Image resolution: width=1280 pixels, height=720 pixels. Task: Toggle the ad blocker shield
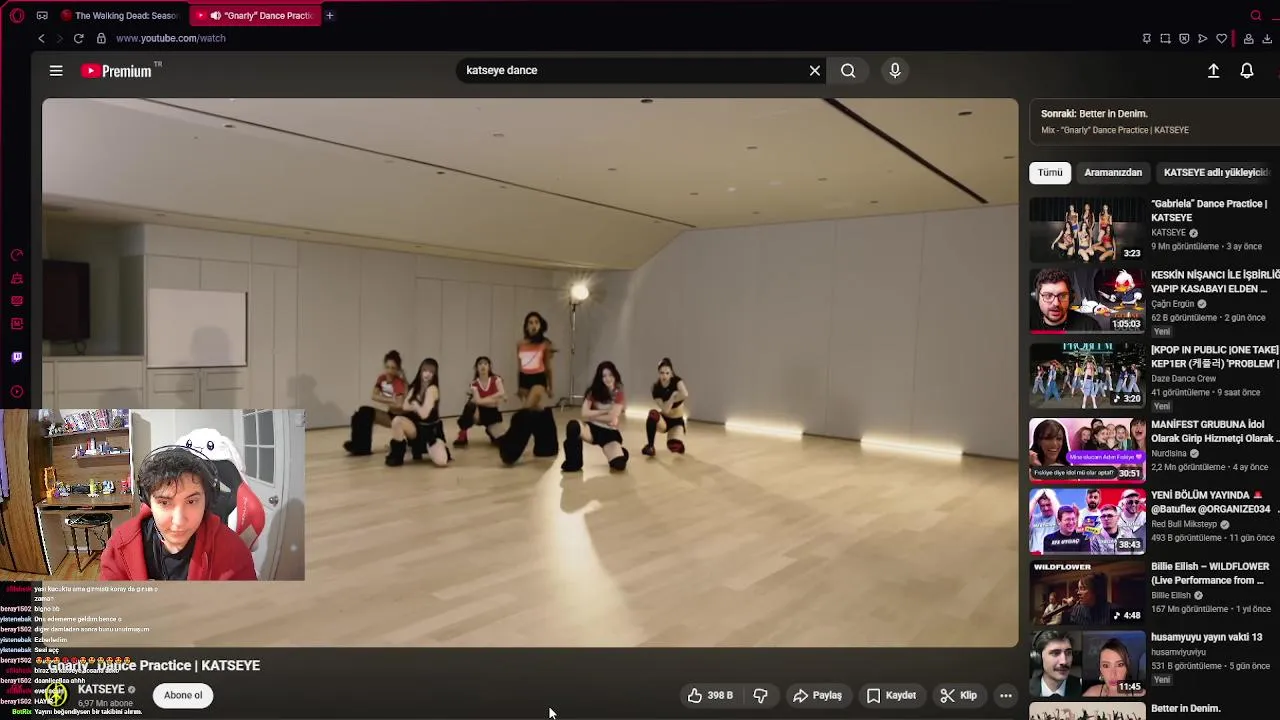point(1184,38)
